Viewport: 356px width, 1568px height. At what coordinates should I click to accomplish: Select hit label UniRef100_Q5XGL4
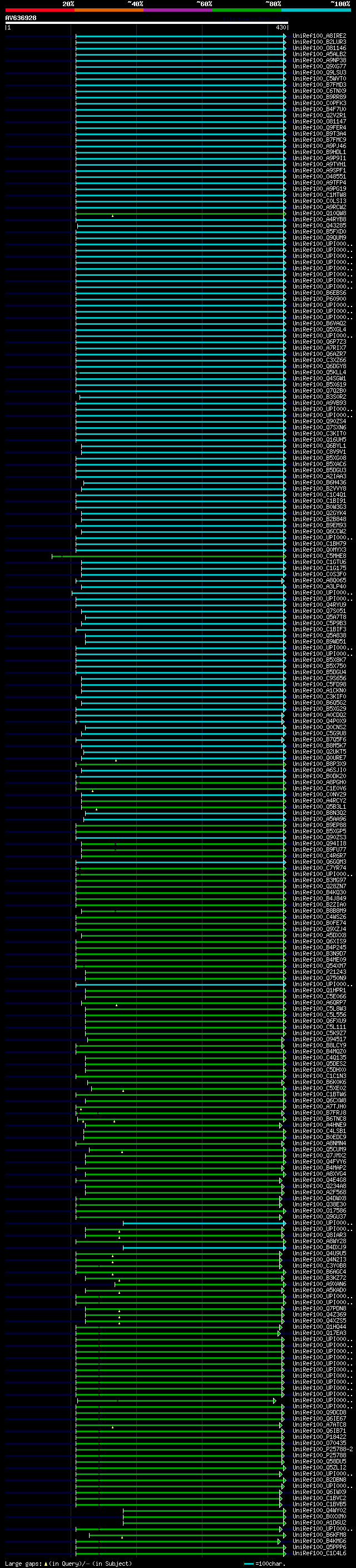tap(319, 329)
